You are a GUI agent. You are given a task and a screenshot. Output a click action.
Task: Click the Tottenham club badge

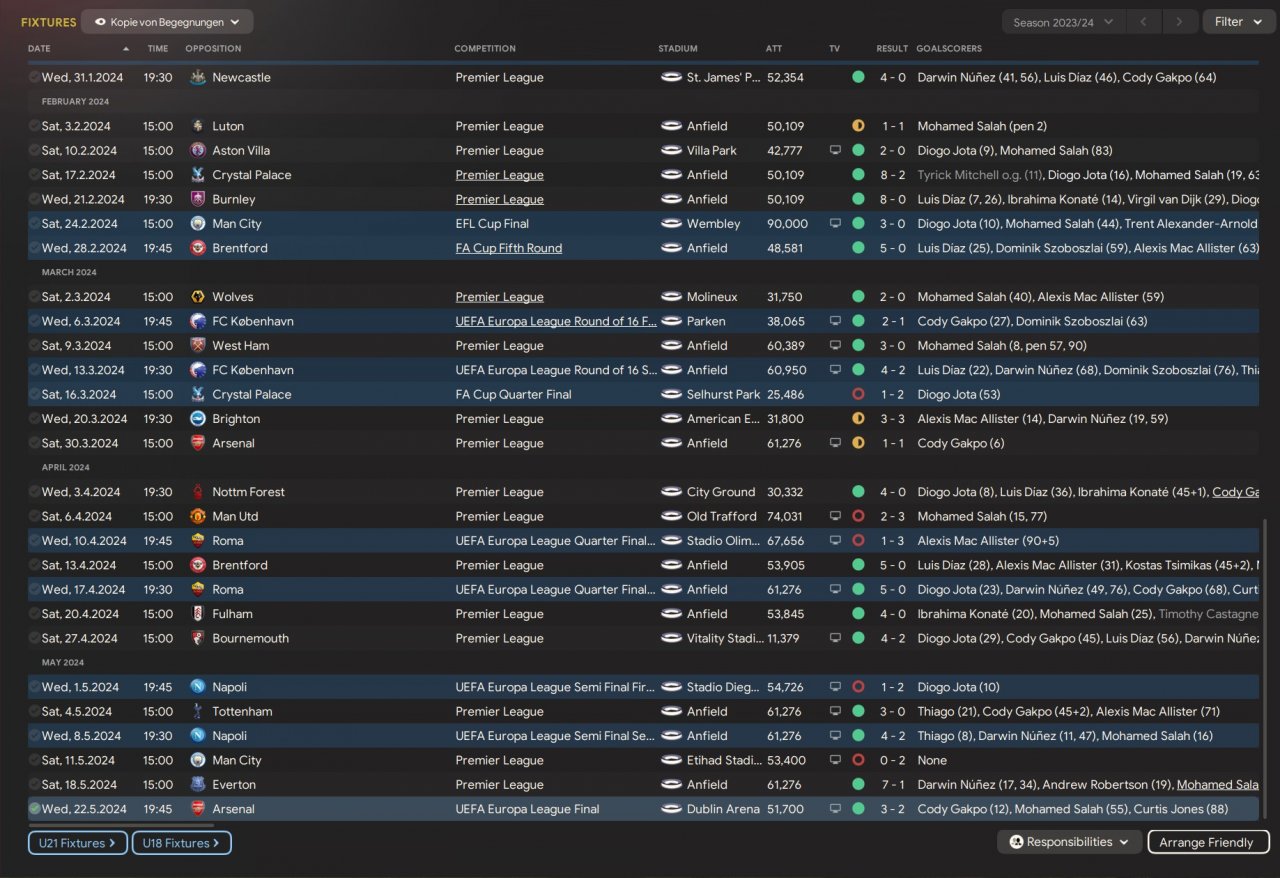click(x=198, y=712)
